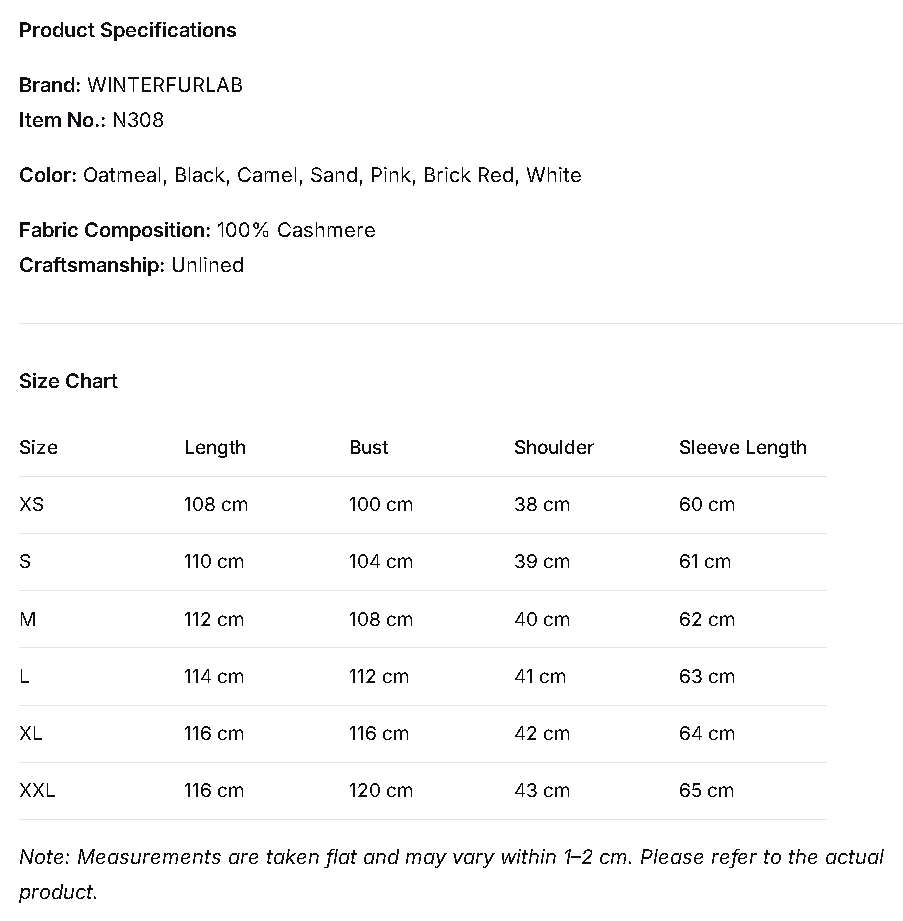Click the Length column header
903x921 pixels.
coord(214,447)
